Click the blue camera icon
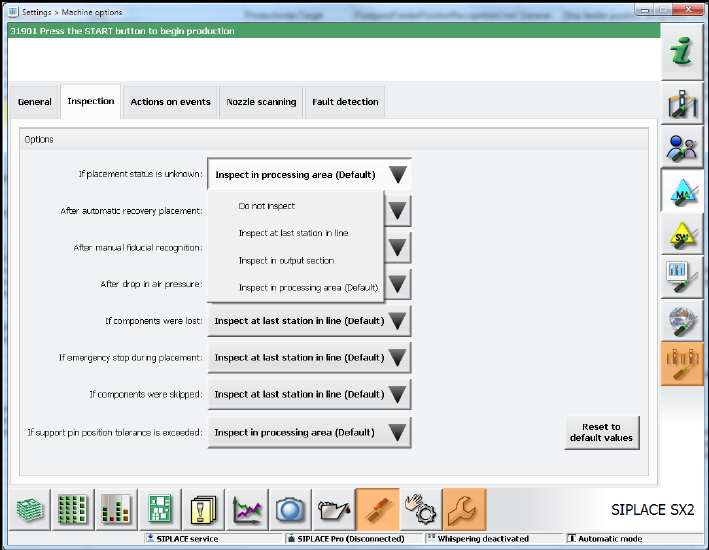The image size is (709, 550). point(290,509)
